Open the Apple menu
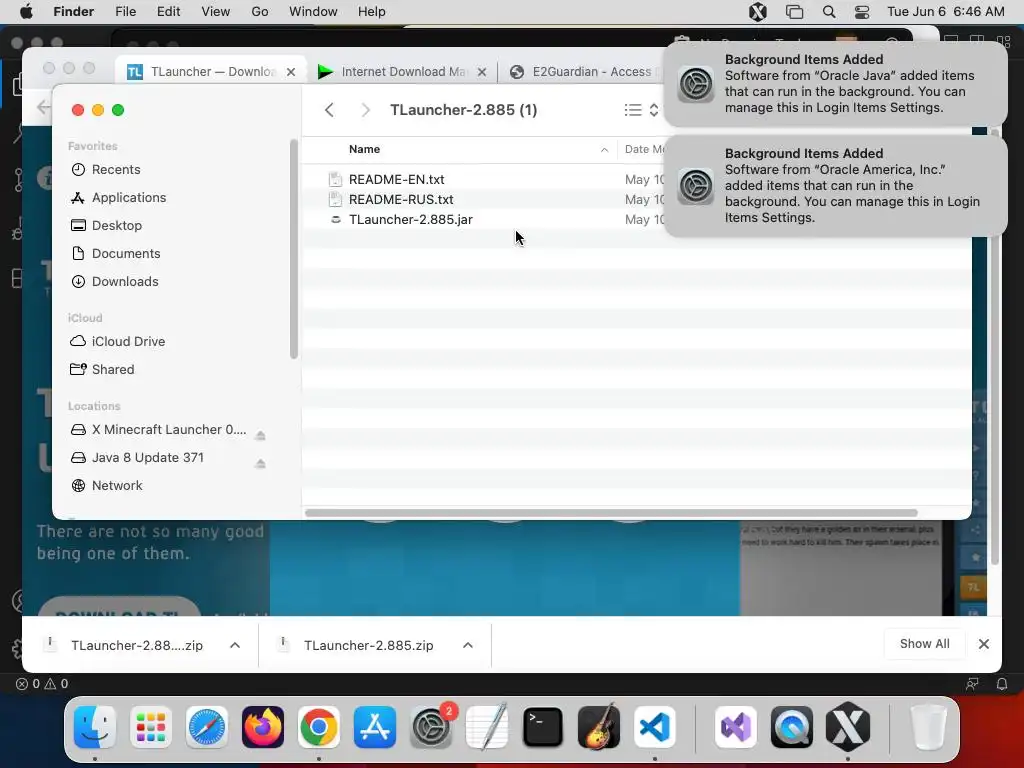The height and width of the screenshot is (768, 1024). coord(26,12)
